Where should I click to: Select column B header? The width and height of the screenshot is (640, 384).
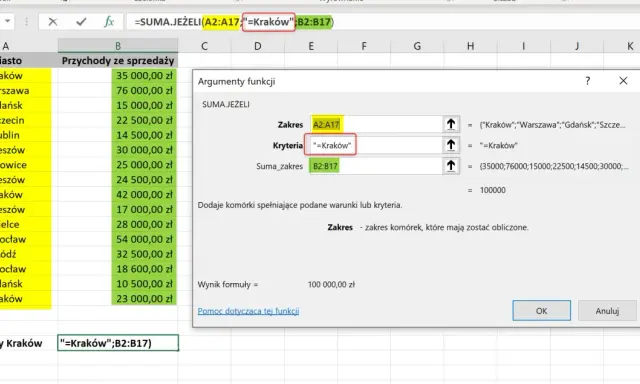pos(118,46)
